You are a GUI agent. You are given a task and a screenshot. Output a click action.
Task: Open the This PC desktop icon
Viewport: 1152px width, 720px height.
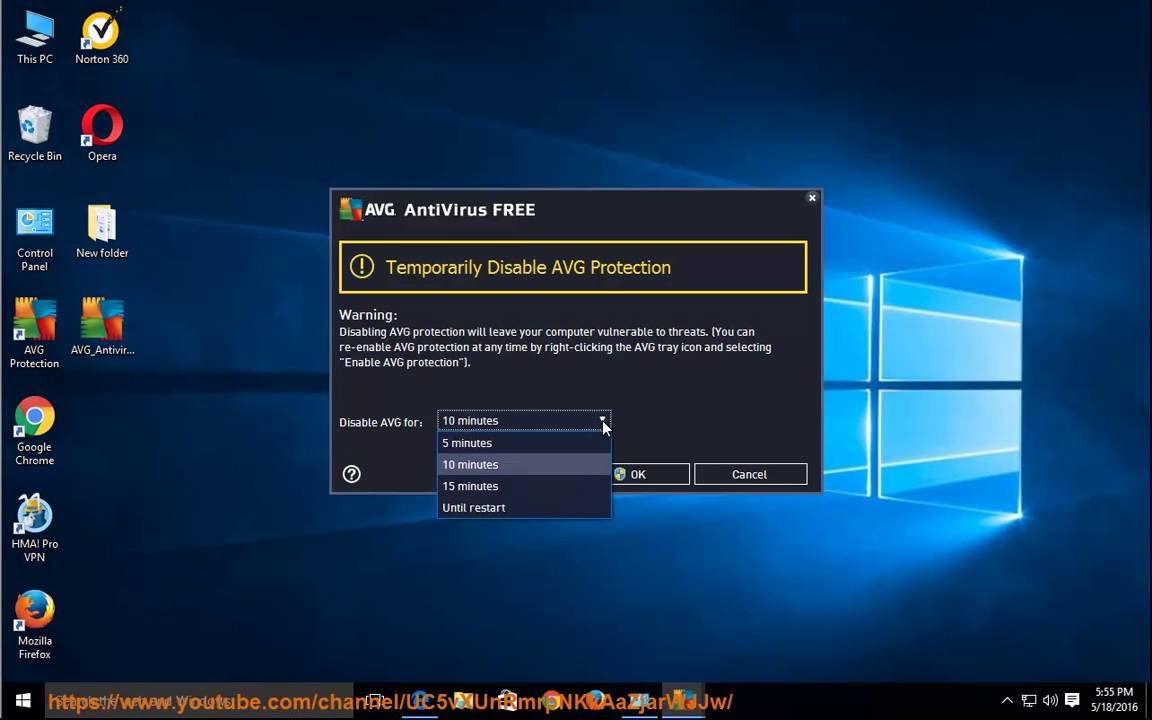[x=35, y=38]
